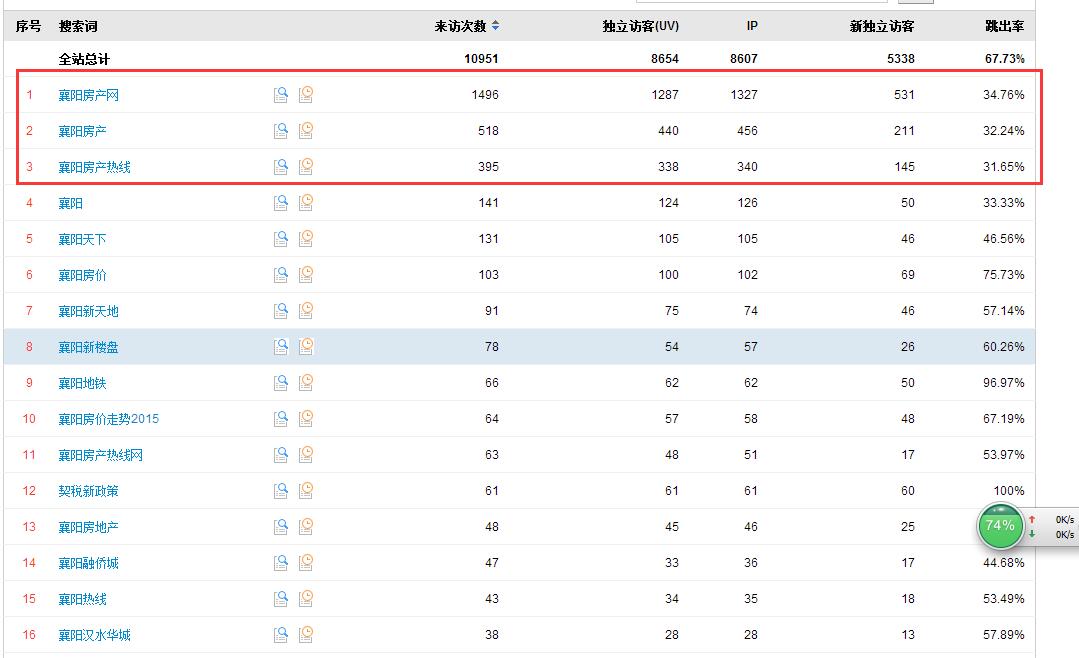Viewport: 1079px width, 658px height.
Task: Open clock history icon for 襄阳房价
Action: click(x=306, y=274)
